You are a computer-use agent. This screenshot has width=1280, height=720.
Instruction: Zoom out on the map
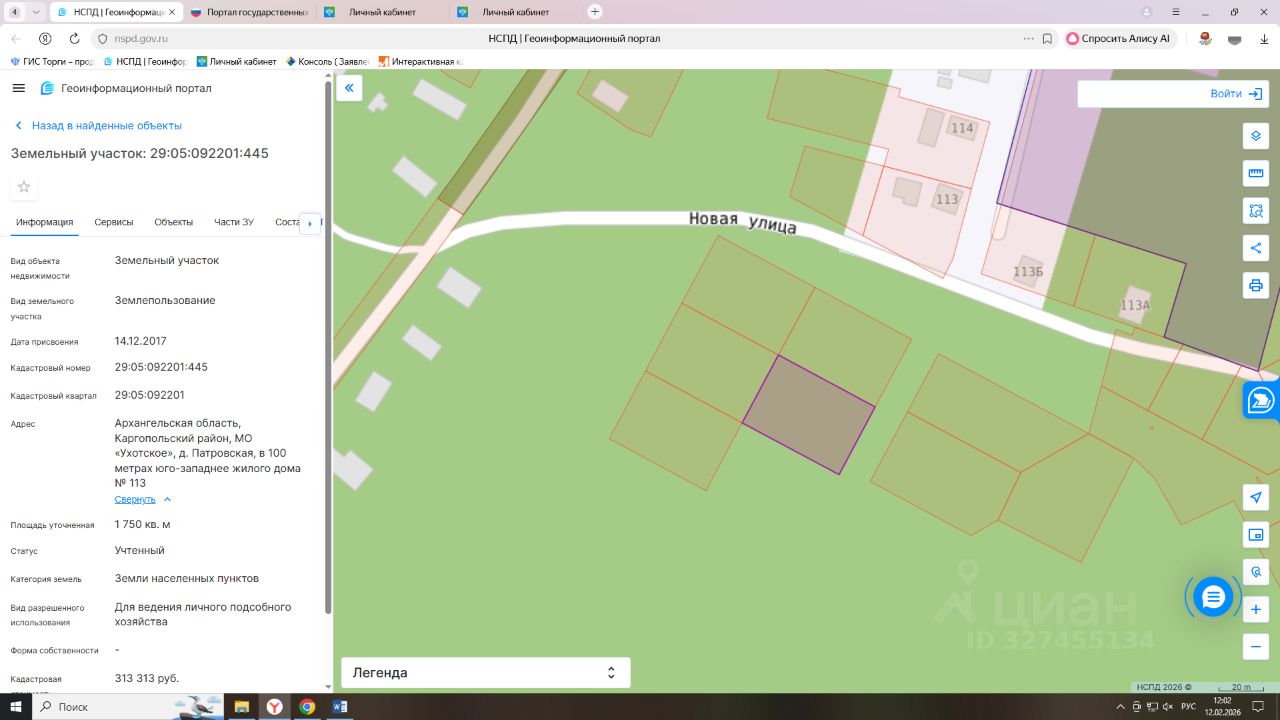[x=1256, y=646]
